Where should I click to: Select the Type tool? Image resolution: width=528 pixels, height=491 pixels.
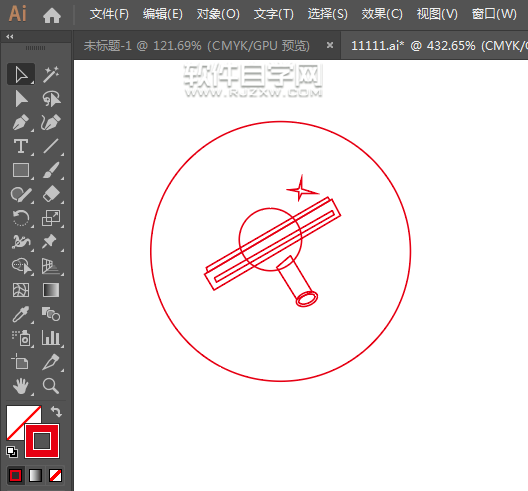point(21,146)
